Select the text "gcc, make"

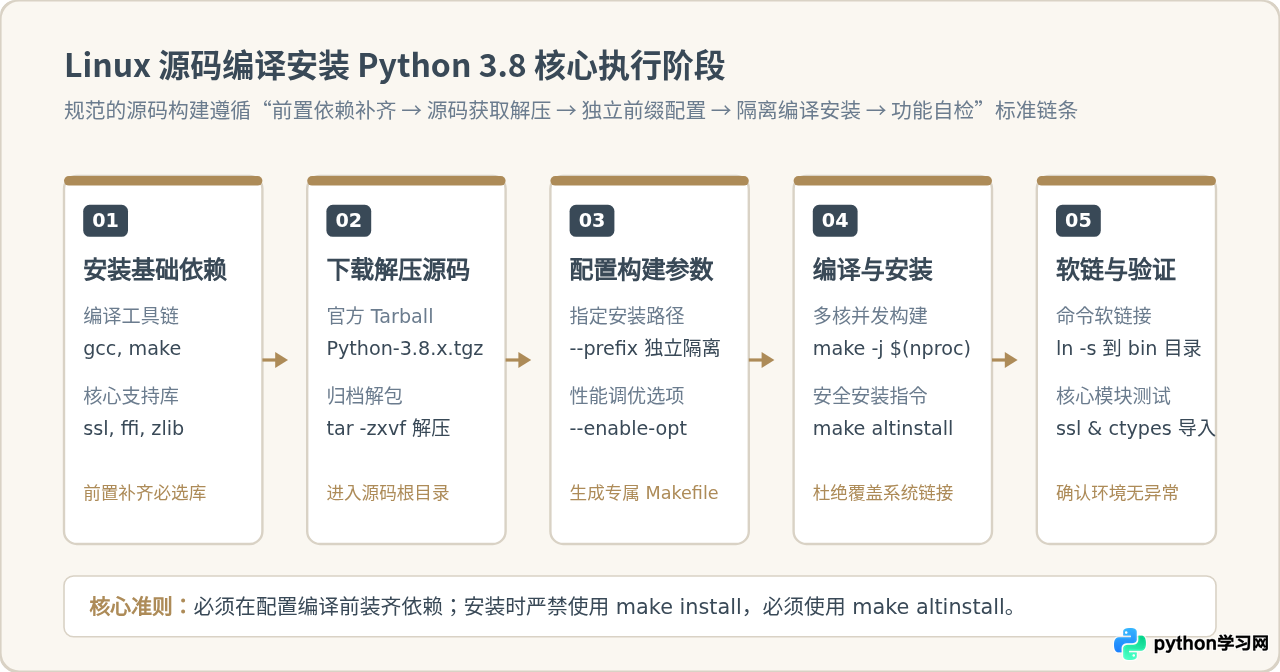[x=132, y=349]
